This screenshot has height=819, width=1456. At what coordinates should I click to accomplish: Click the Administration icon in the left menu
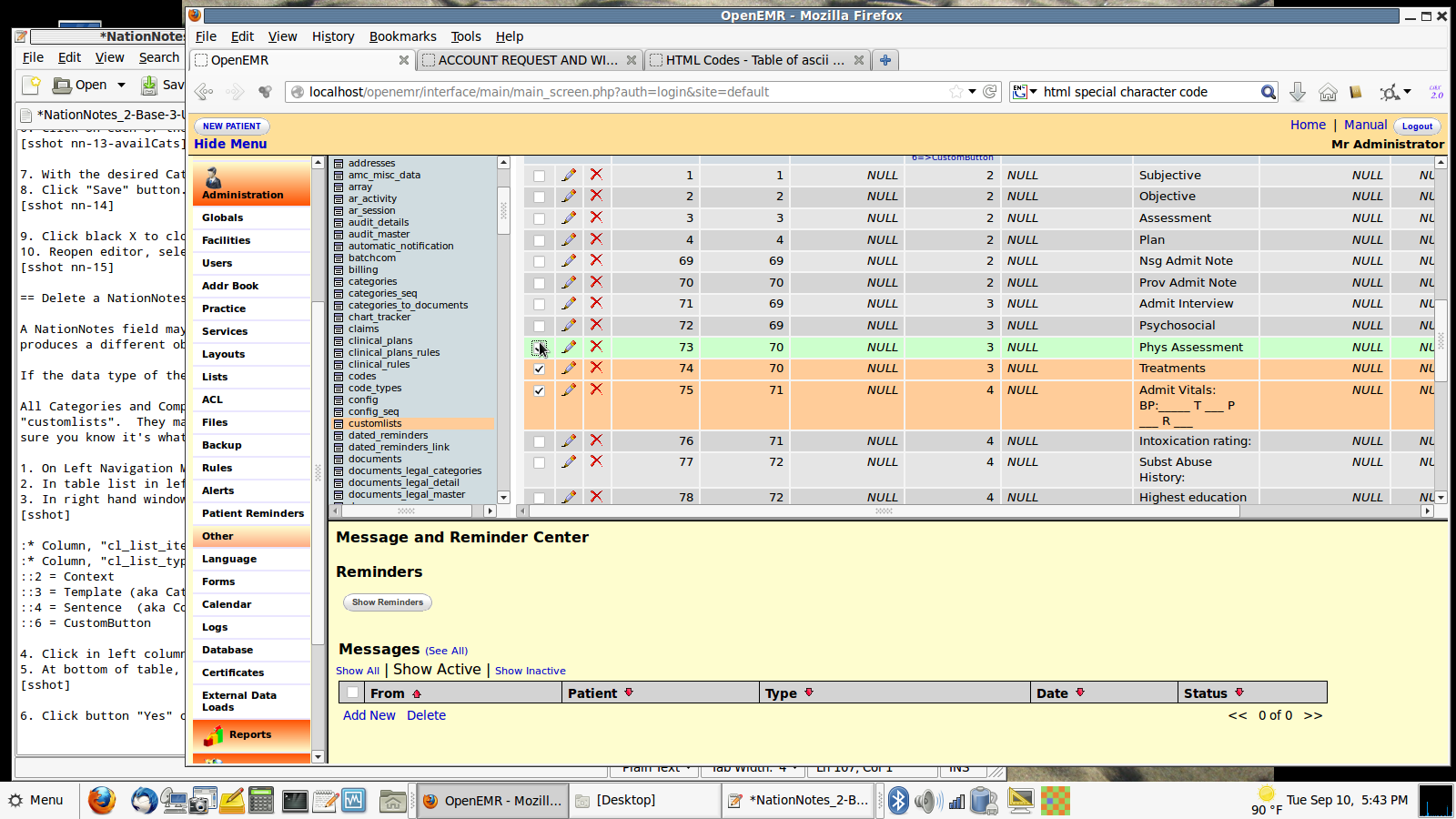(214, 178)
